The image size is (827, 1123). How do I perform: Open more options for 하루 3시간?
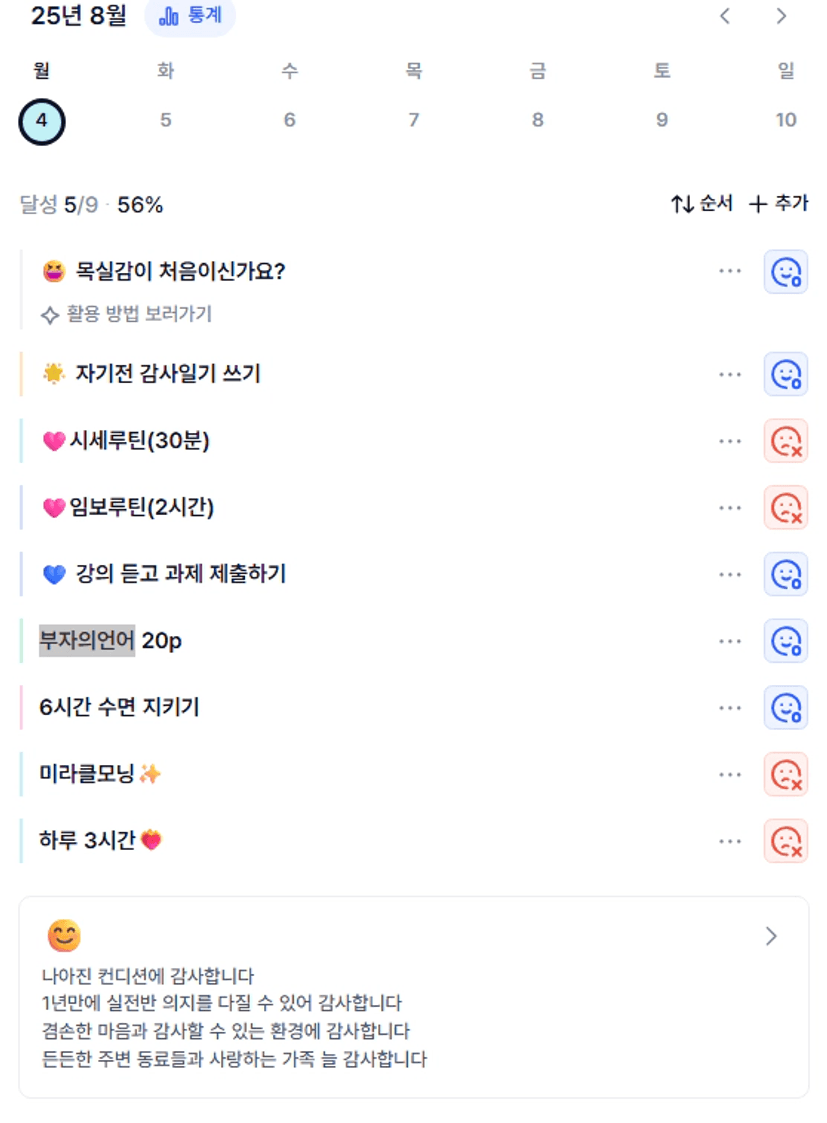coord(730,841)
